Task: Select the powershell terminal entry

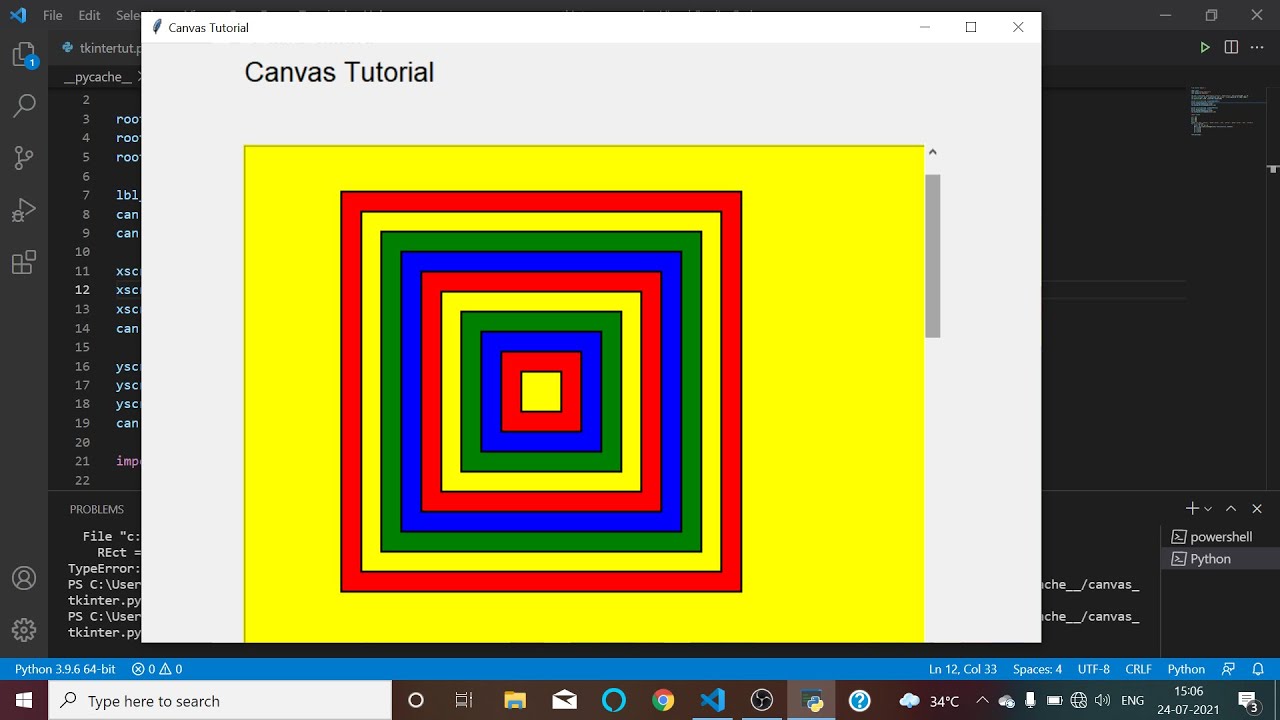Action: 1220,537
